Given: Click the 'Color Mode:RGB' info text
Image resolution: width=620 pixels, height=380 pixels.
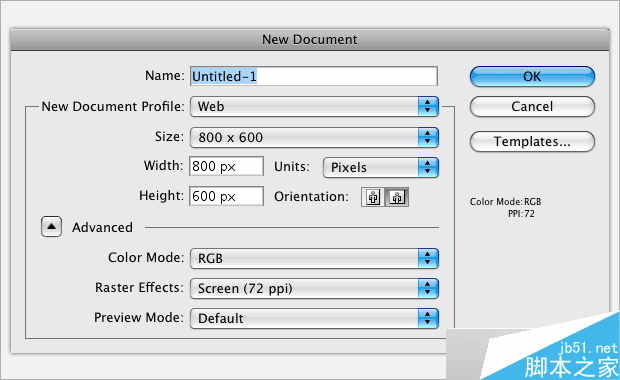Looking at the screenshot, I should tap(505, 202).
